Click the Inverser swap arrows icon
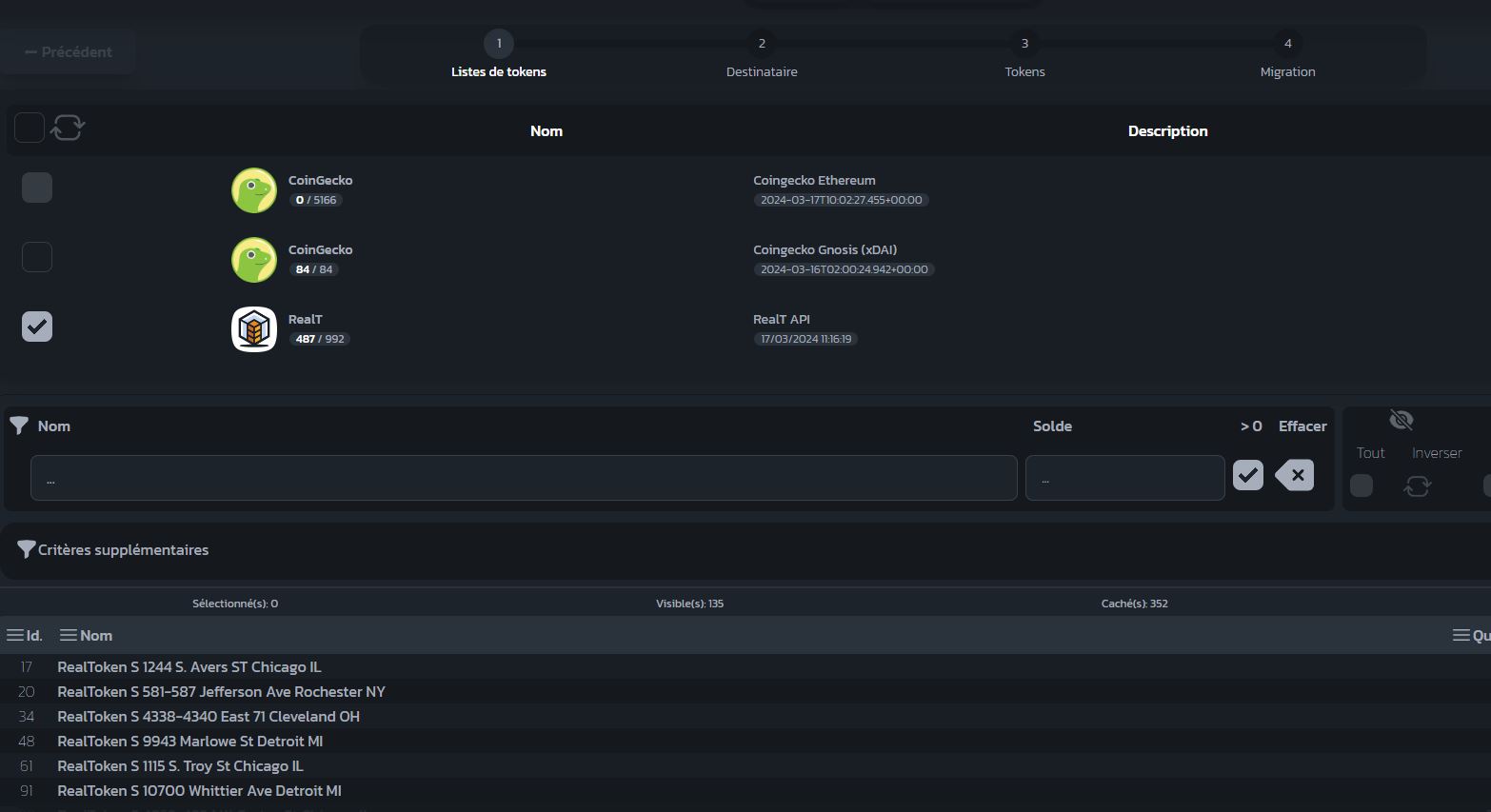 (1418, 486)
